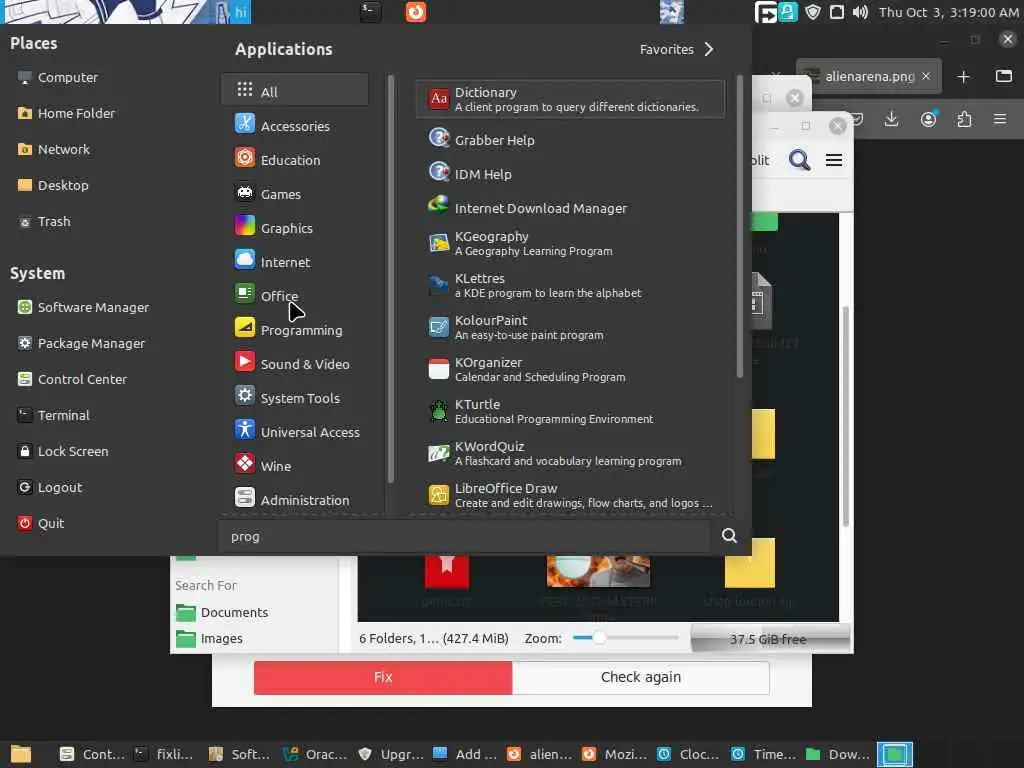Click the search magnifier in background window
Image resolution: width=1024 pixels, height=768 pixels.
pyautogui.click(x=799, y=160)
